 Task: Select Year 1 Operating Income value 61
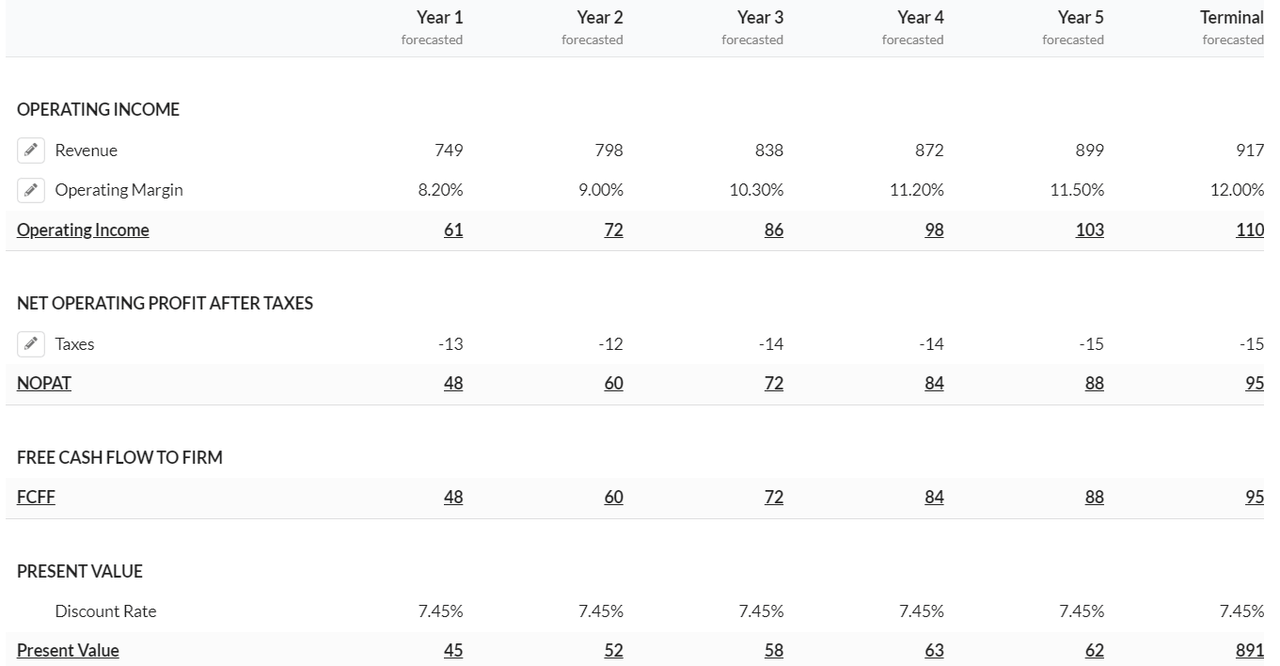point(453,230)
